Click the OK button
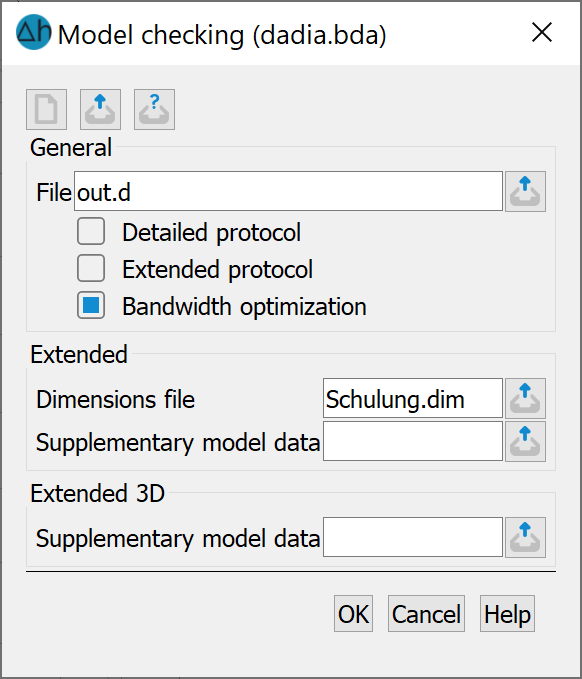 point(353,614)
